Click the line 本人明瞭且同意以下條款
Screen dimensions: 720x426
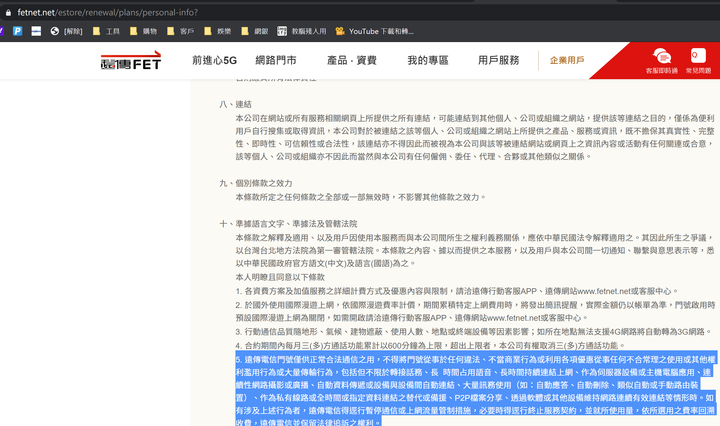click(280, 277)
